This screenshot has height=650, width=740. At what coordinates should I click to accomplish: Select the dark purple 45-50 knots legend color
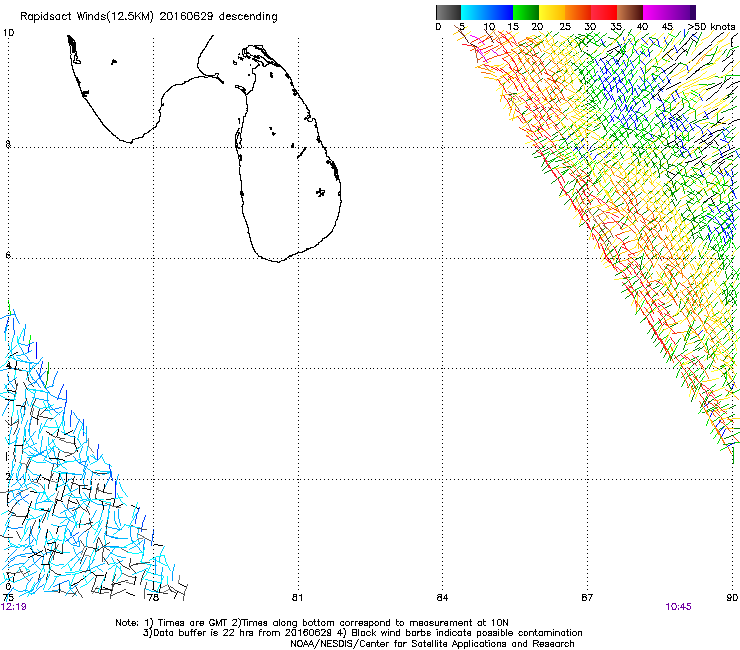pyautogui.click(x=682, y=12)
